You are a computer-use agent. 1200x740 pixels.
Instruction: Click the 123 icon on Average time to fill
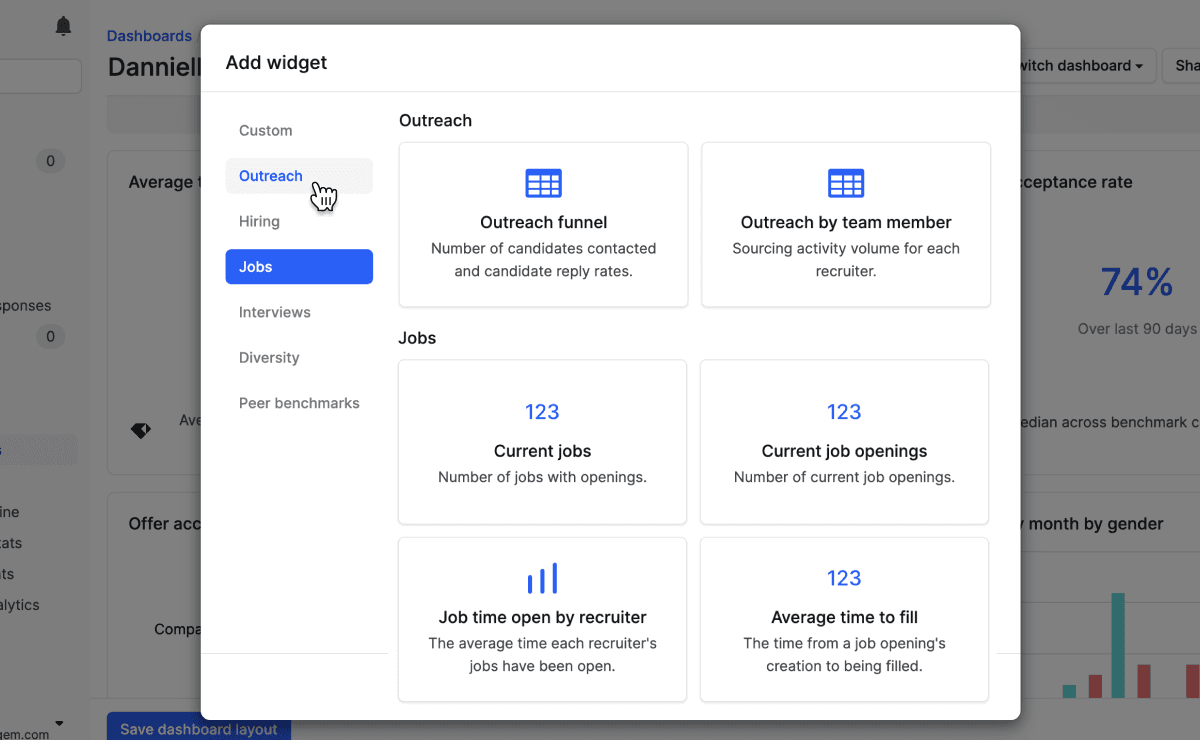point(844,578)
